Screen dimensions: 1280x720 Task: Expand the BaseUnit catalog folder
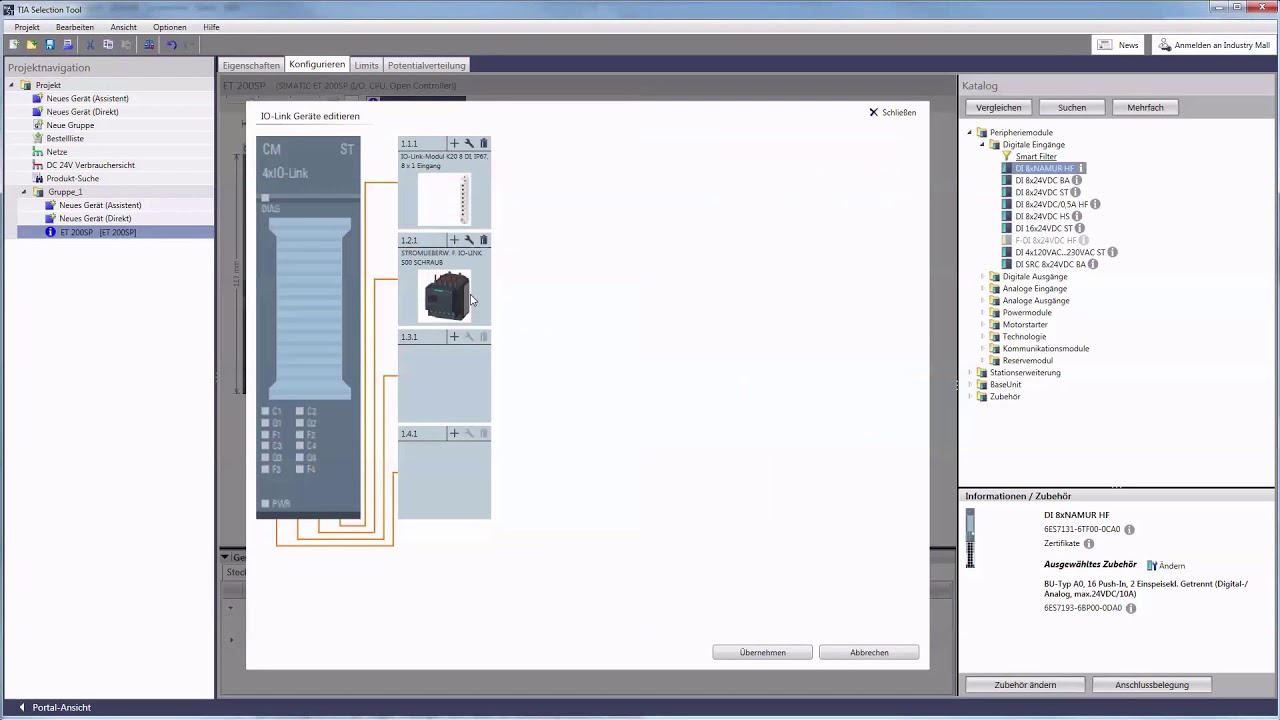point(969,384)
